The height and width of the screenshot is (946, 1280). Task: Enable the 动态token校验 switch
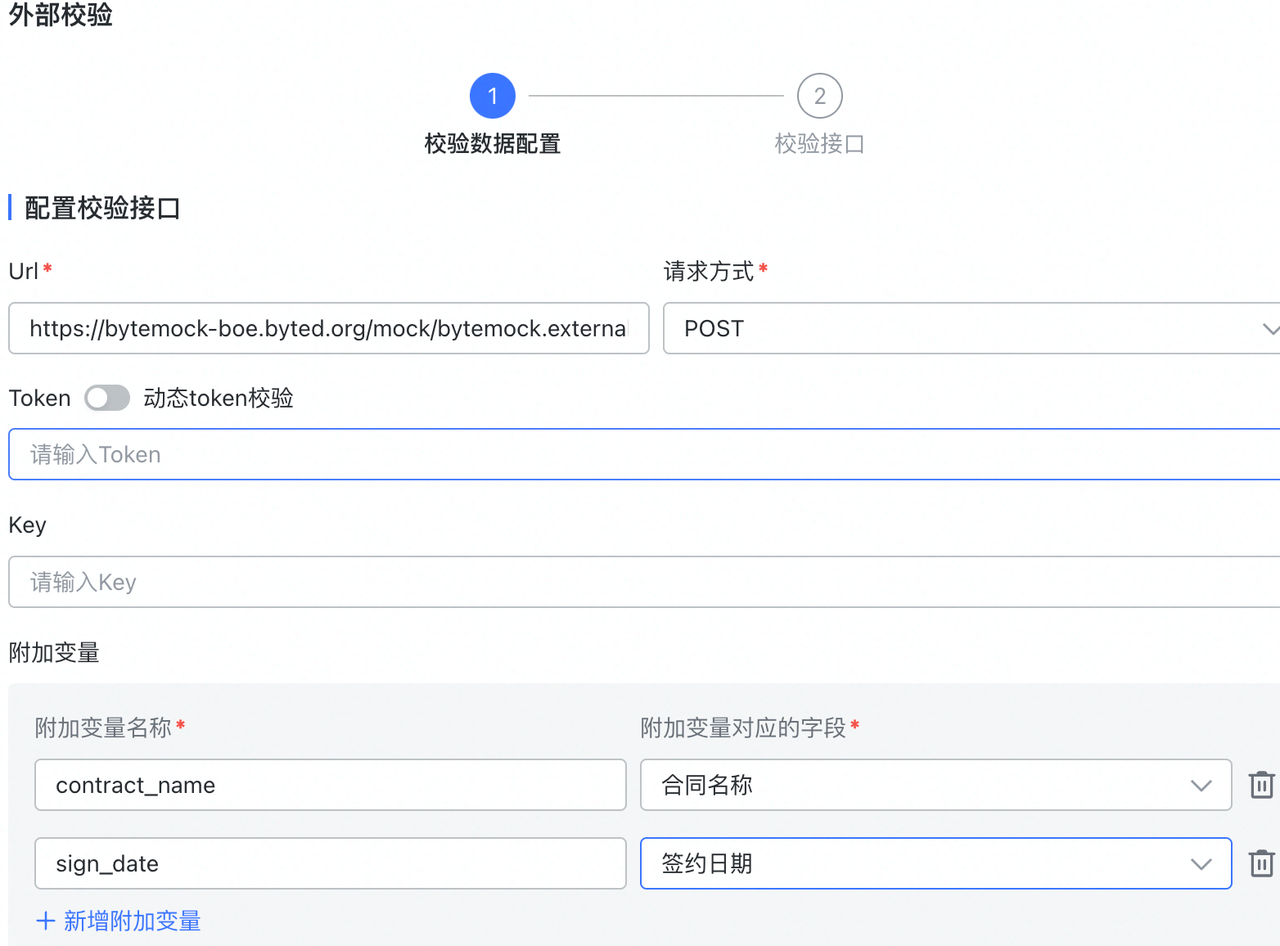coord(107,398)
